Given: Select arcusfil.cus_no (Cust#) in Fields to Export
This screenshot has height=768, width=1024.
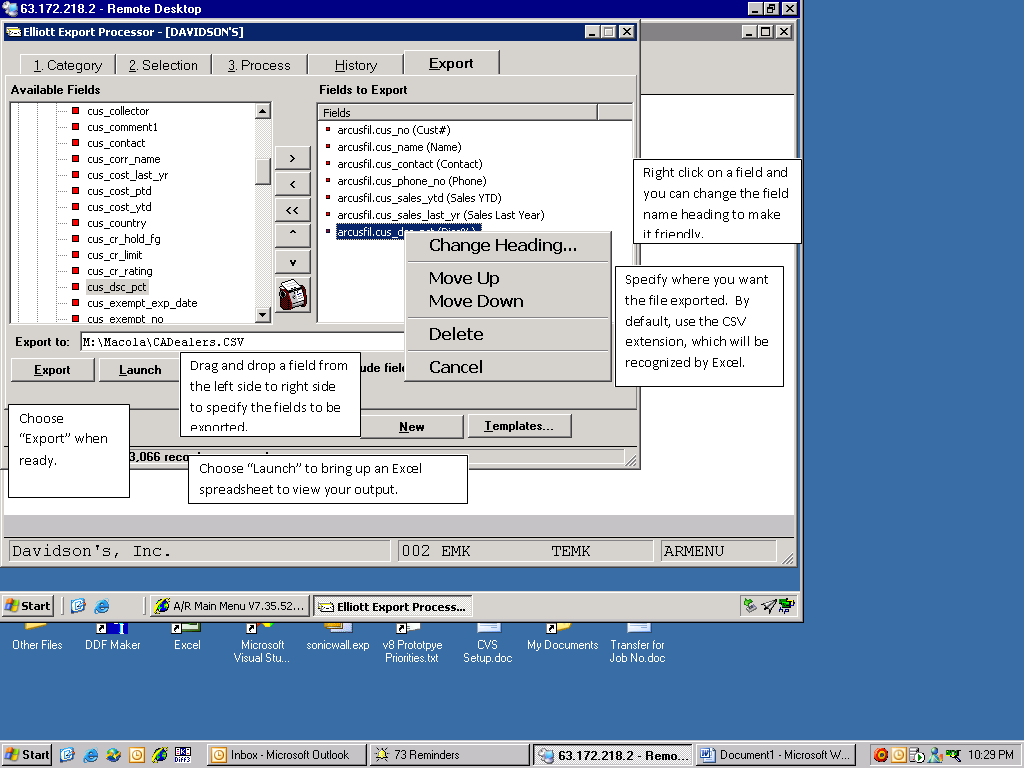Looking at the screenshot, I should (394, 130).
